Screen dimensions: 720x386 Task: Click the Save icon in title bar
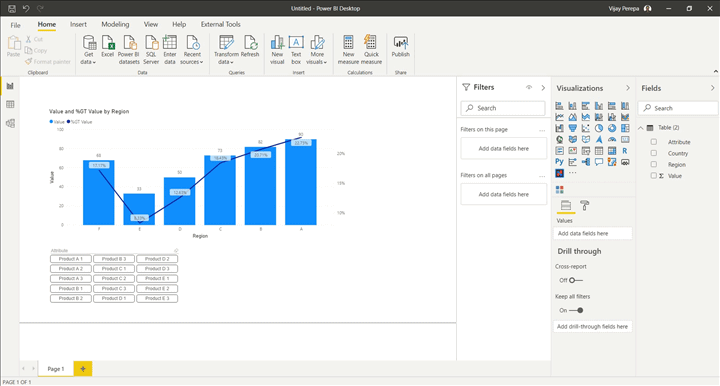click(x=12, y=8)
